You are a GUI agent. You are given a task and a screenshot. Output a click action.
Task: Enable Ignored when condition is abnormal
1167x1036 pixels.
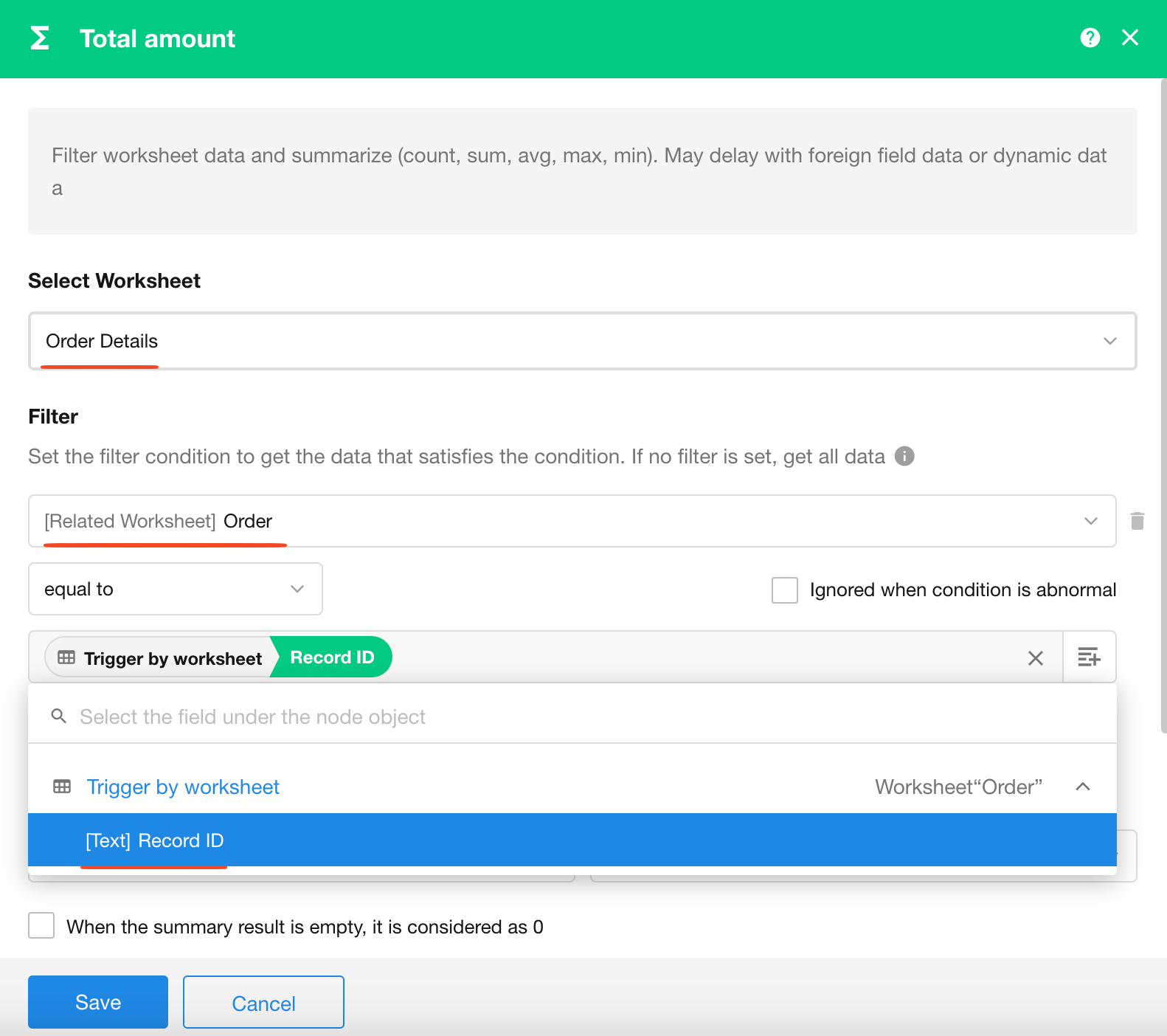pyautogui.click(x=784, y=590)
